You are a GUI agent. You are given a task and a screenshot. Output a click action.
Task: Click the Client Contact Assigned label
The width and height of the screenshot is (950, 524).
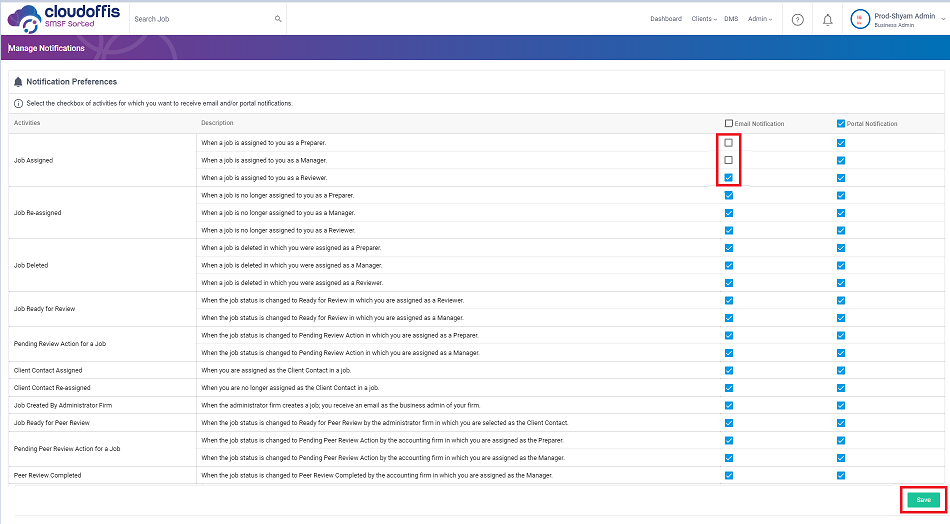(48, 371)
